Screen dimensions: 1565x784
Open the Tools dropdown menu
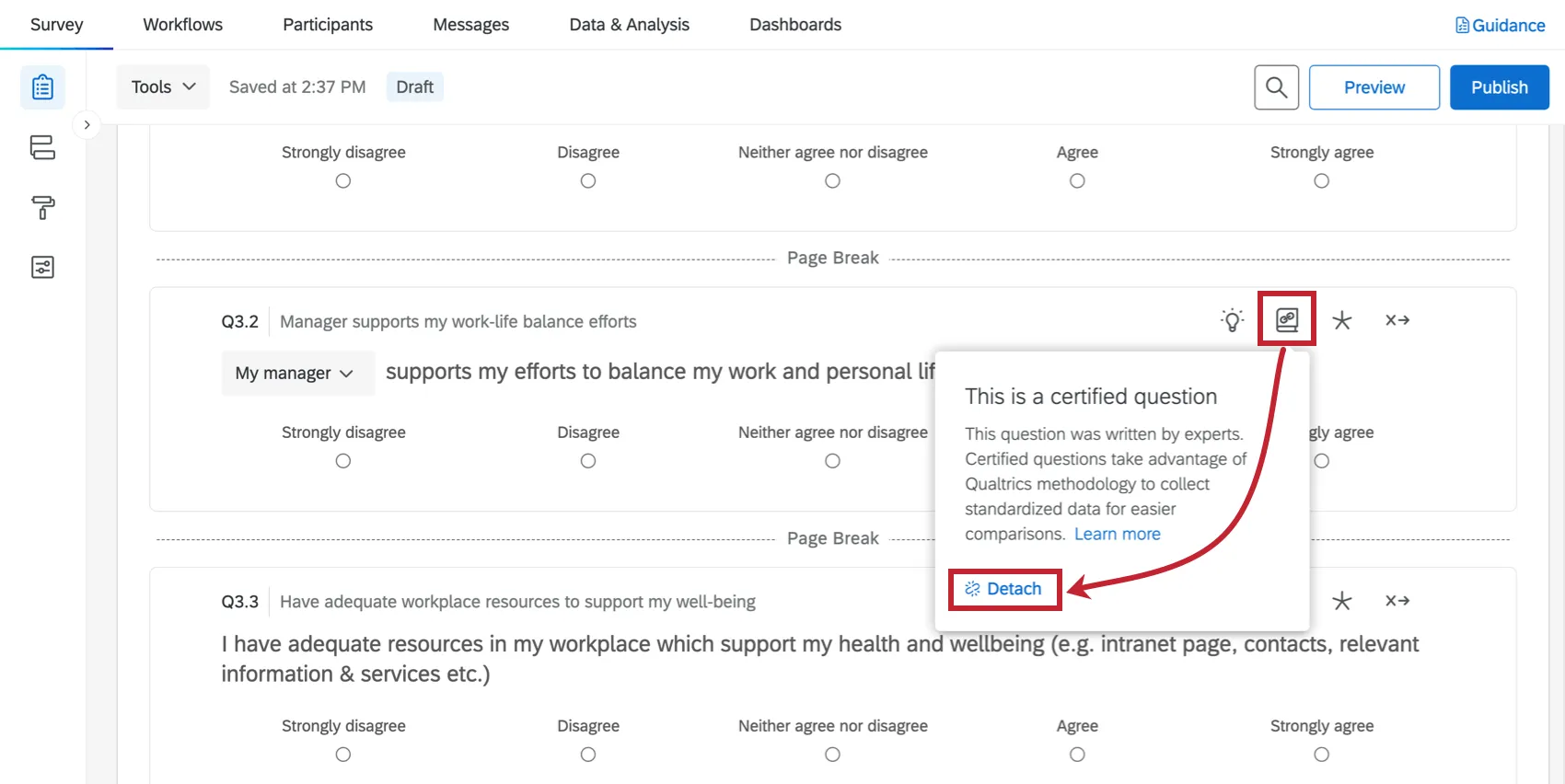[x=163, y=87]
